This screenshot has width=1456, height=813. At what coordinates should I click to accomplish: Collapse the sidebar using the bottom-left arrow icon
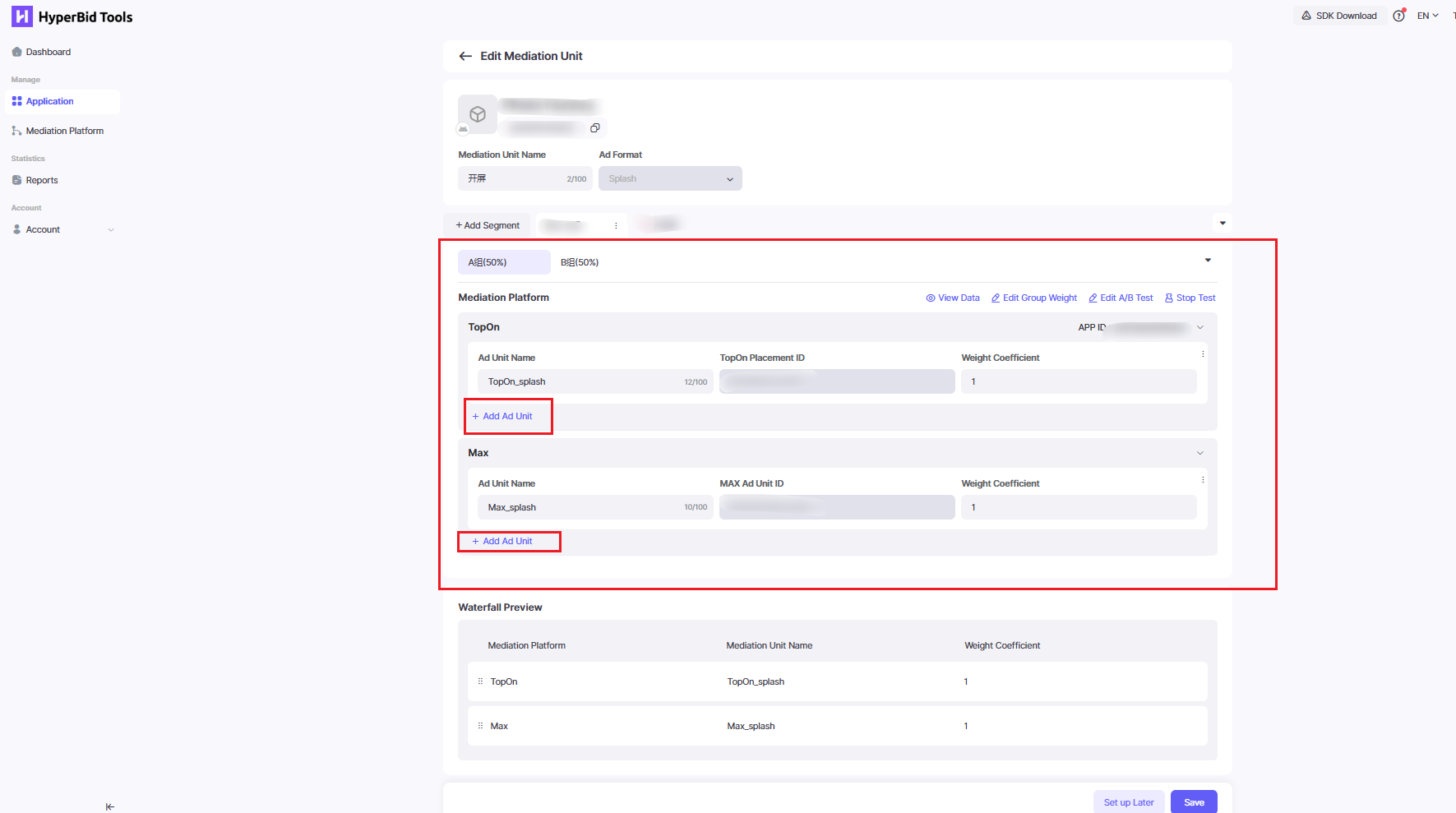tap(109, 806)
